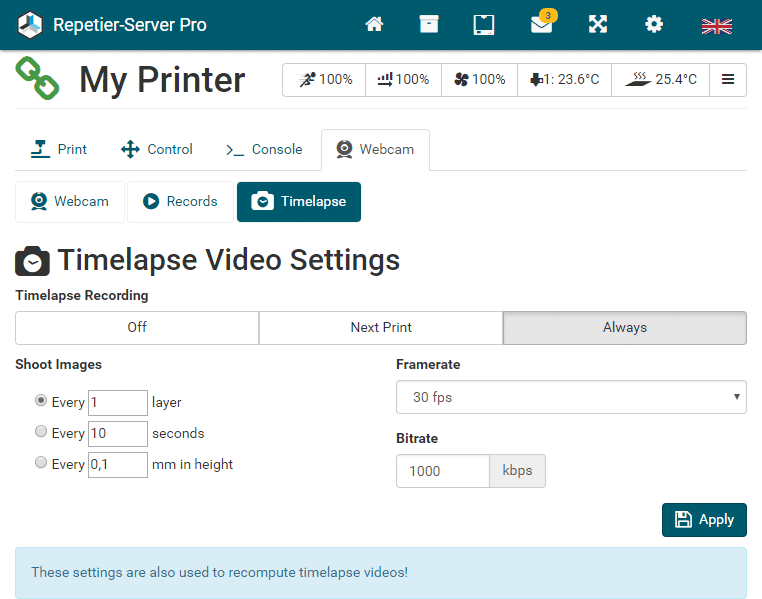Click the Repetier-Server Pro logo icon

(x=30, y=24)
